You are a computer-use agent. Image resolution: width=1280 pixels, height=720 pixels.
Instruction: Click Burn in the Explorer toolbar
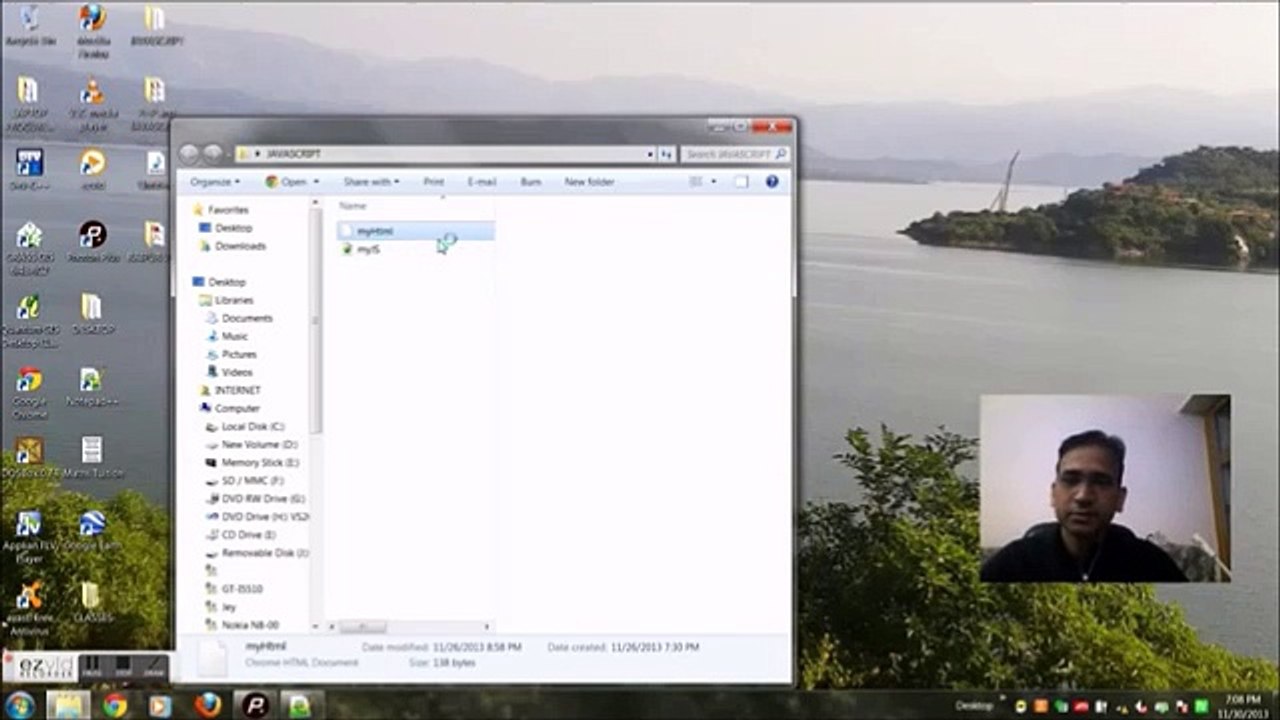(x=531, y=182)
